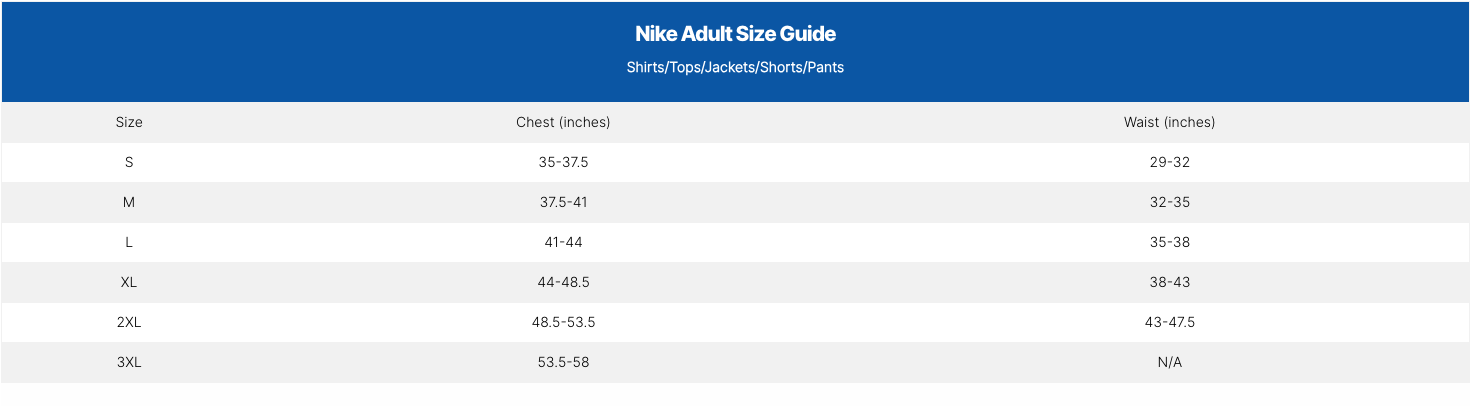Click chest value 35-37.5
The image size is (1482, 406).
[x=563, y=162]
